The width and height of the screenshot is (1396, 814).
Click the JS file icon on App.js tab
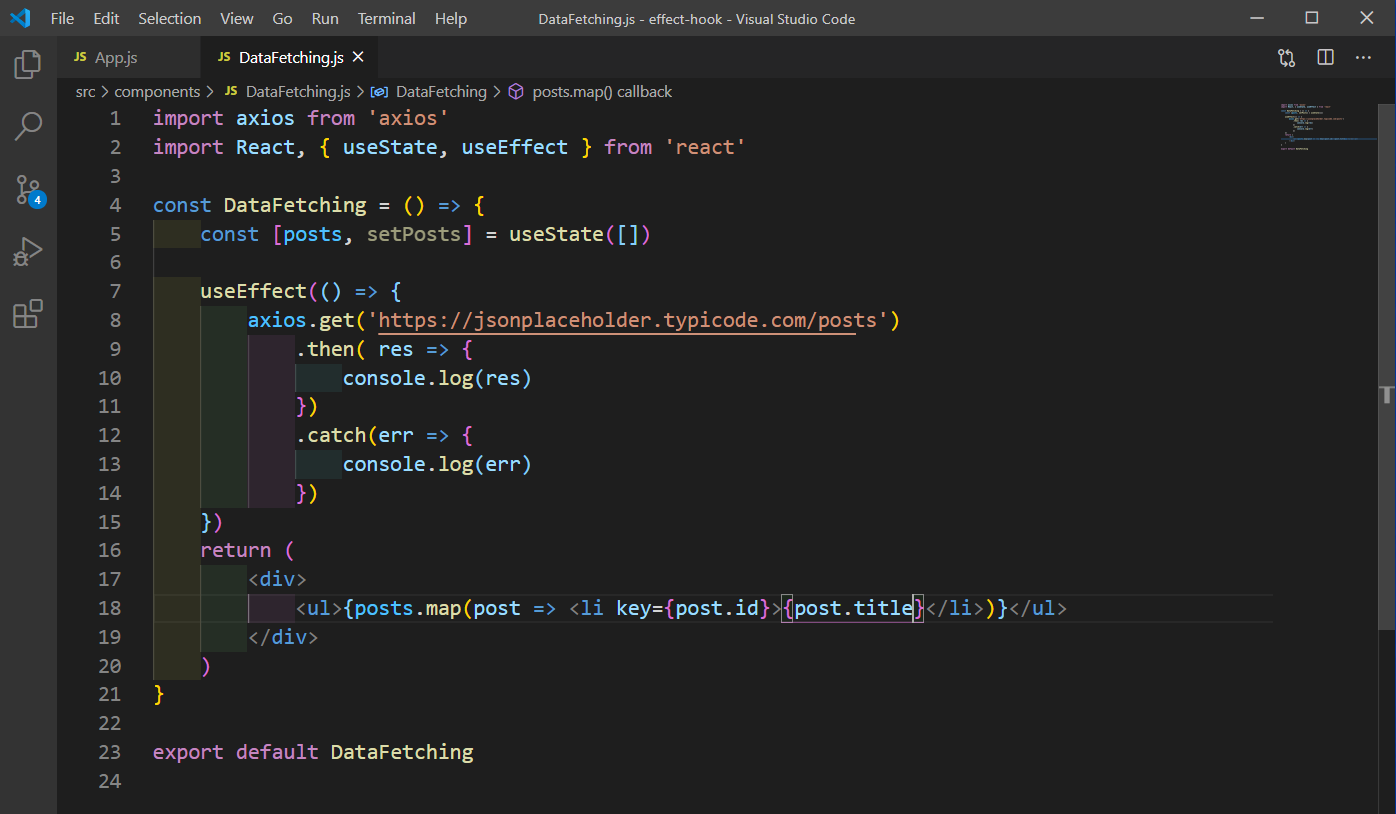(x=80, y=58)
